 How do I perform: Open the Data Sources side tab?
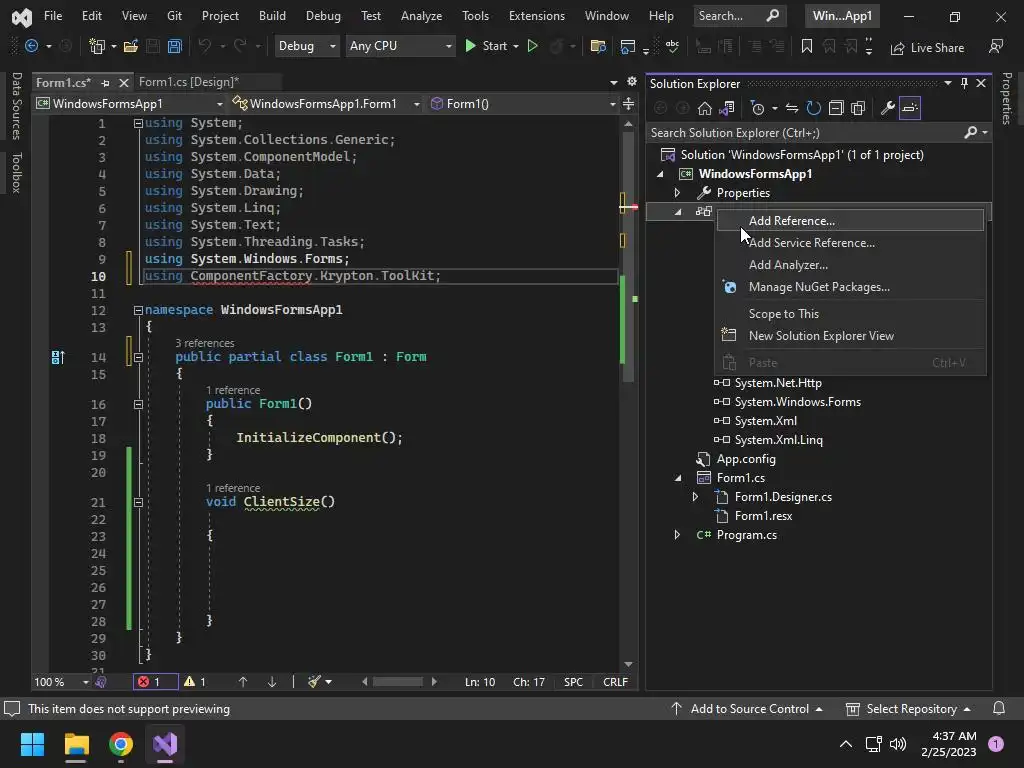(x=16, y=106)
